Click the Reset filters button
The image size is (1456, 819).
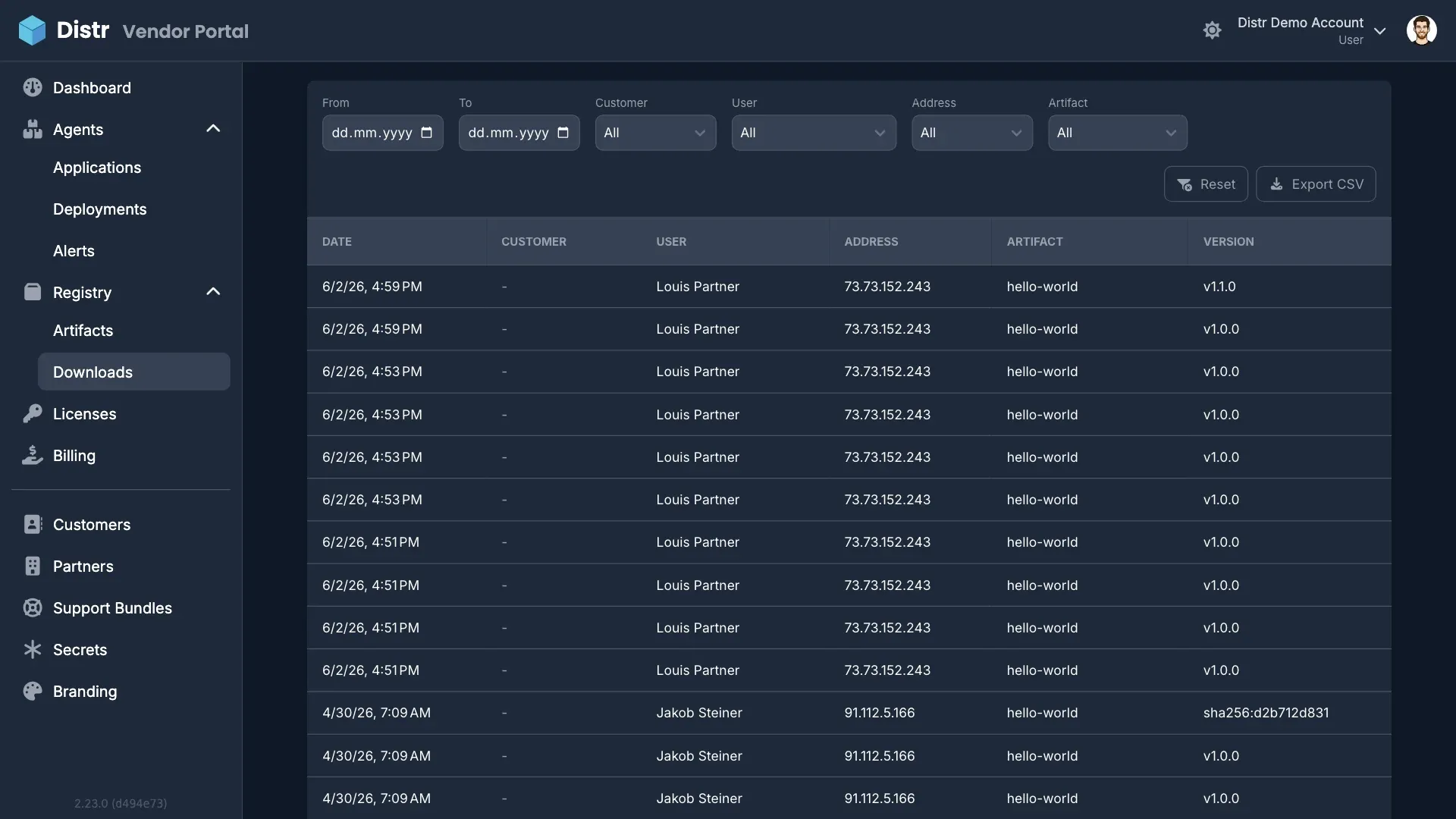(1206, 184)
